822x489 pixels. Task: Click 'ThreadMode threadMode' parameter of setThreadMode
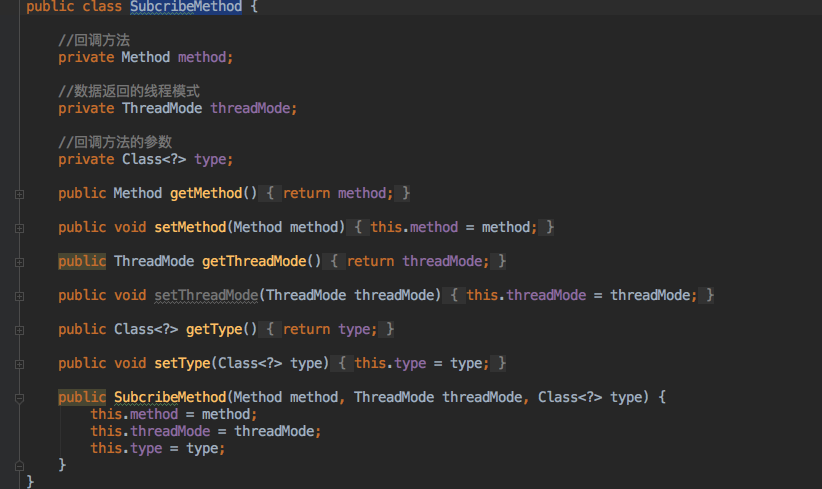(350, 295)
